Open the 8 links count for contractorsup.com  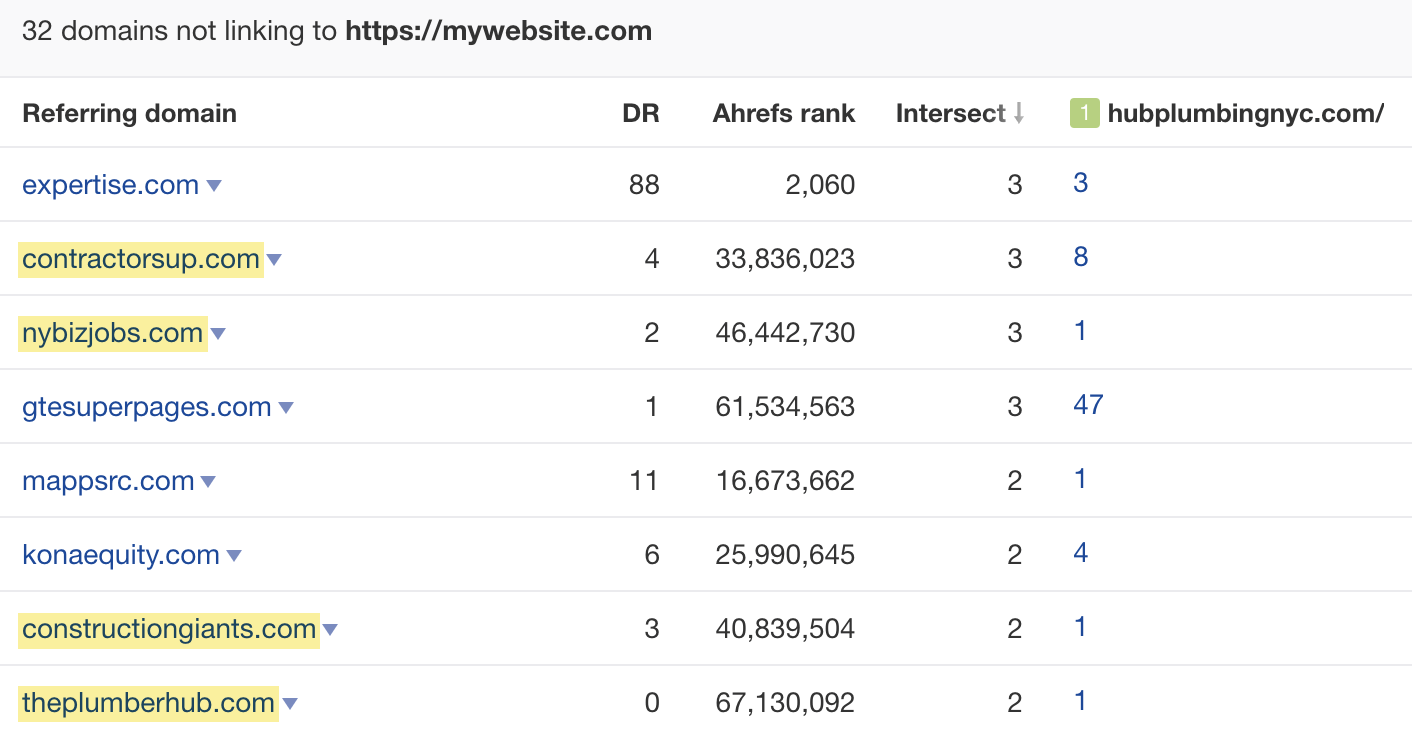pos(1081,257)
